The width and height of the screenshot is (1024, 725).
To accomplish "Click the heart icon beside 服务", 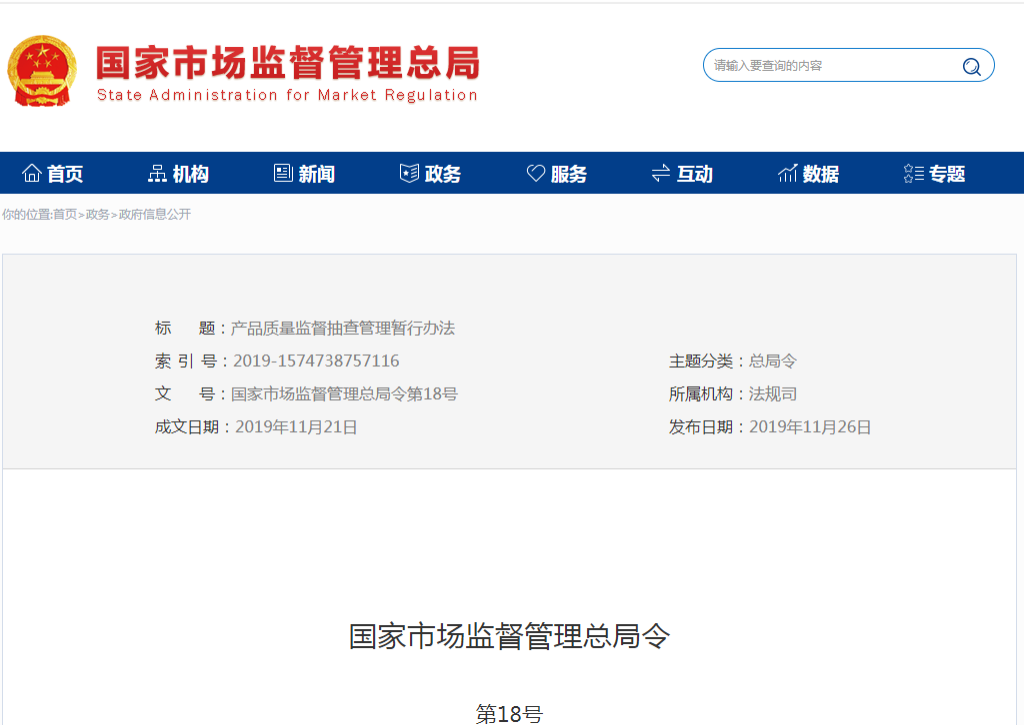I will 536,173.
